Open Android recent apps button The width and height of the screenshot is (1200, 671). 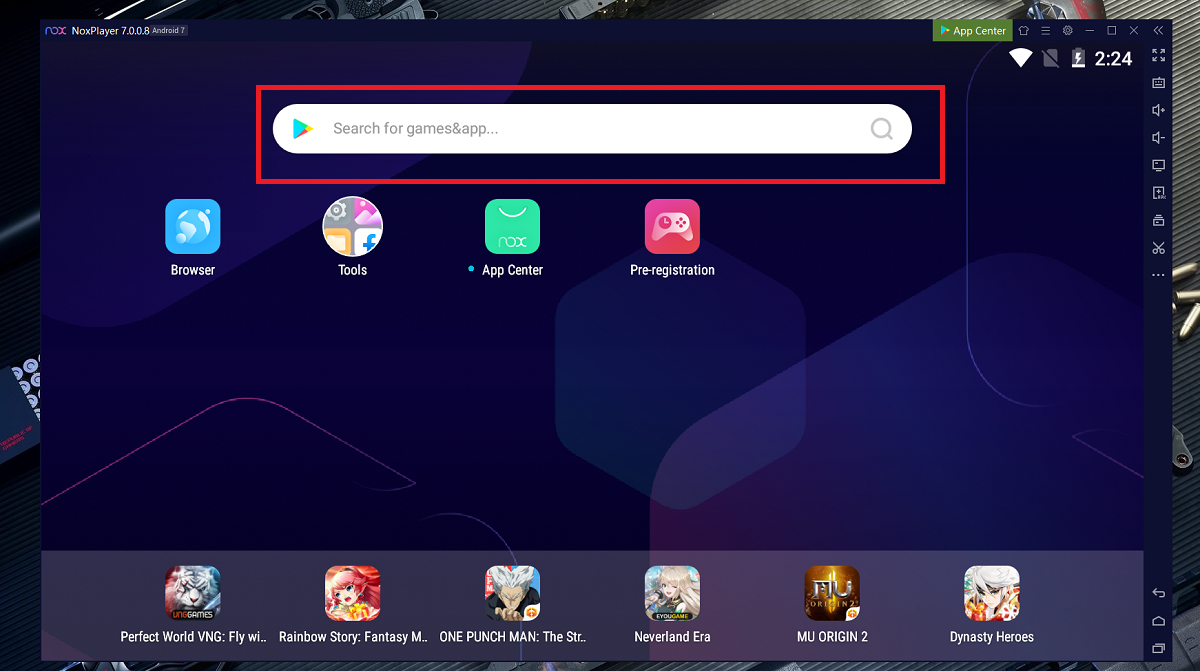(x=1158, y=648)
